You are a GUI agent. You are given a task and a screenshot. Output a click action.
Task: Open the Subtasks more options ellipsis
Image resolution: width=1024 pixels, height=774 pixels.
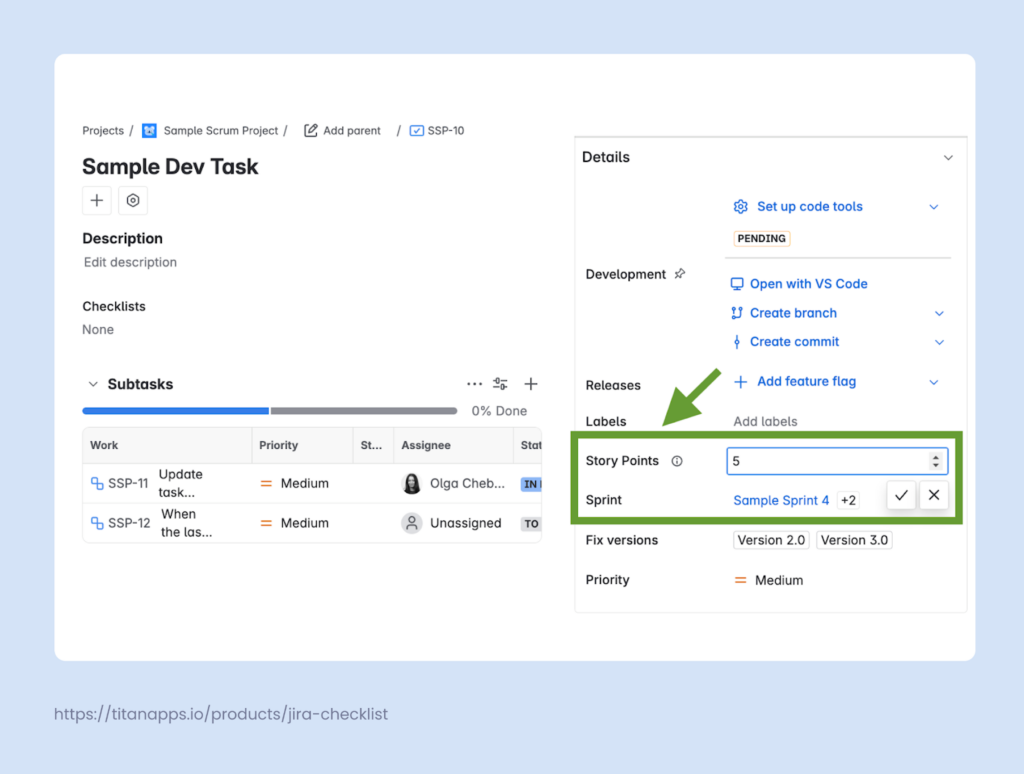point(475,384)
